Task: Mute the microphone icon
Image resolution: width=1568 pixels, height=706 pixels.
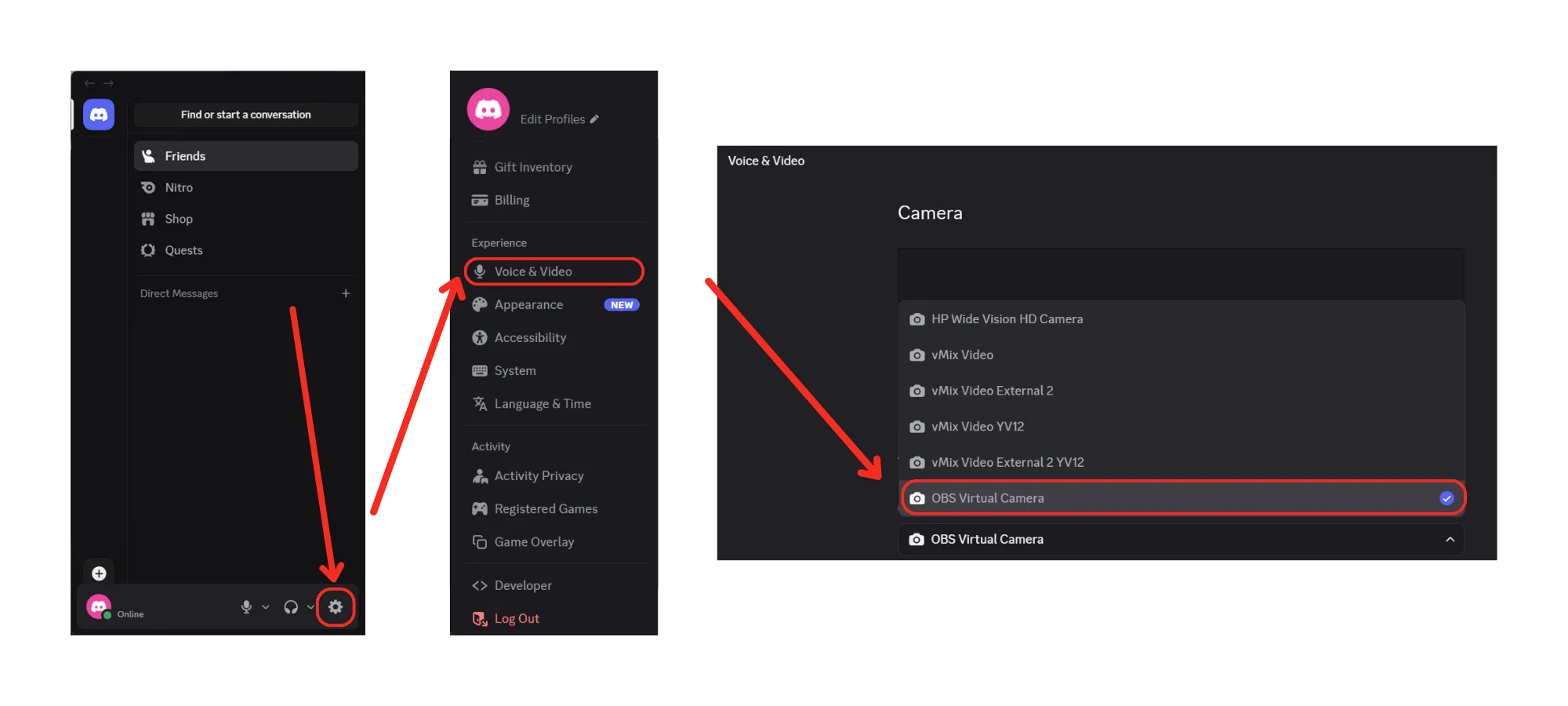Action: pos(246,606)
